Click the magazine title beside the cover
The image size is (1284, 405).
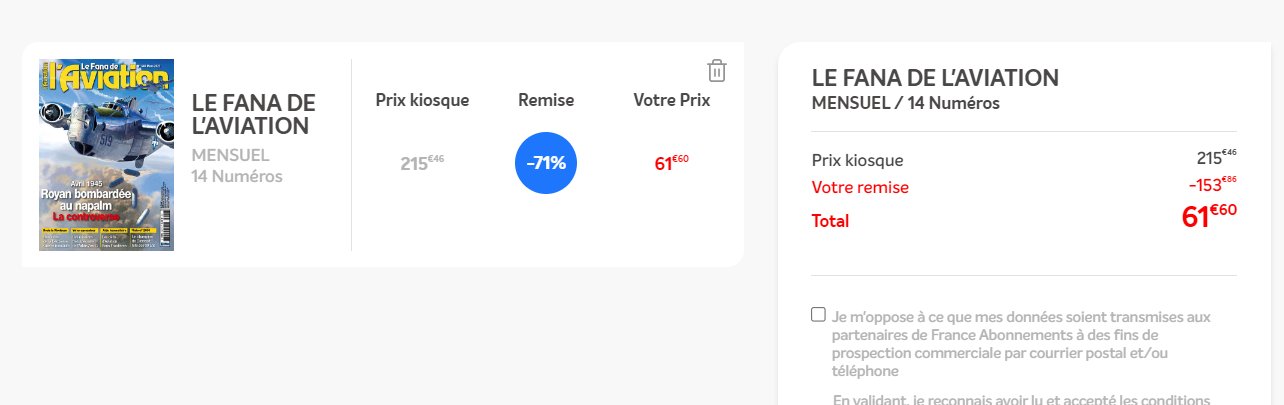254,114
